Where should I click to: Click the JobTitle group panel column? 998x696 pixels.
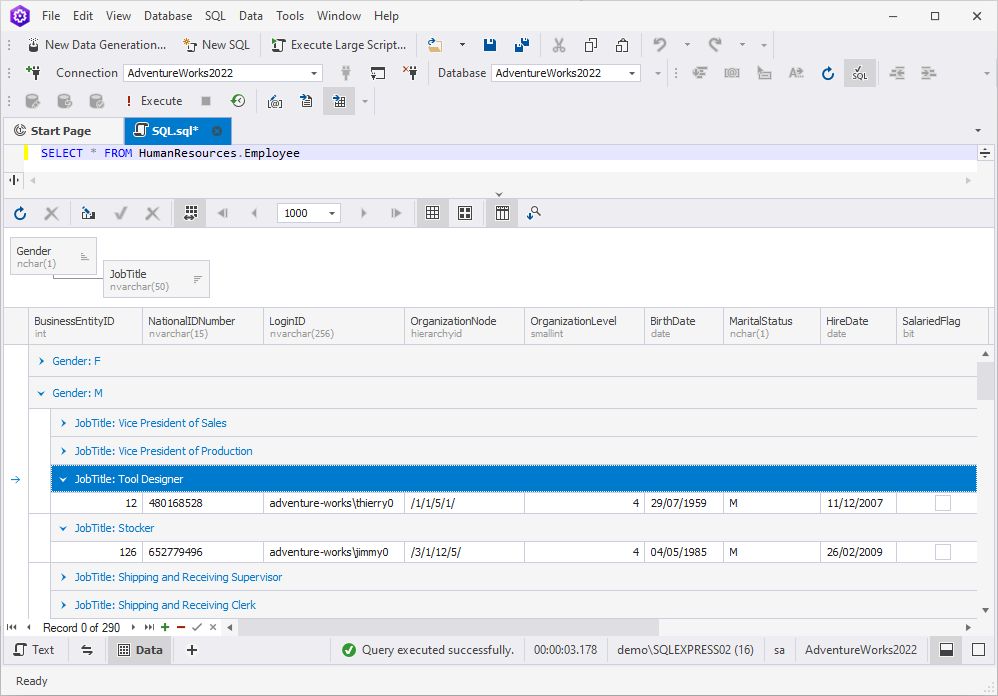pyautogui.click(x=157, y=279)
